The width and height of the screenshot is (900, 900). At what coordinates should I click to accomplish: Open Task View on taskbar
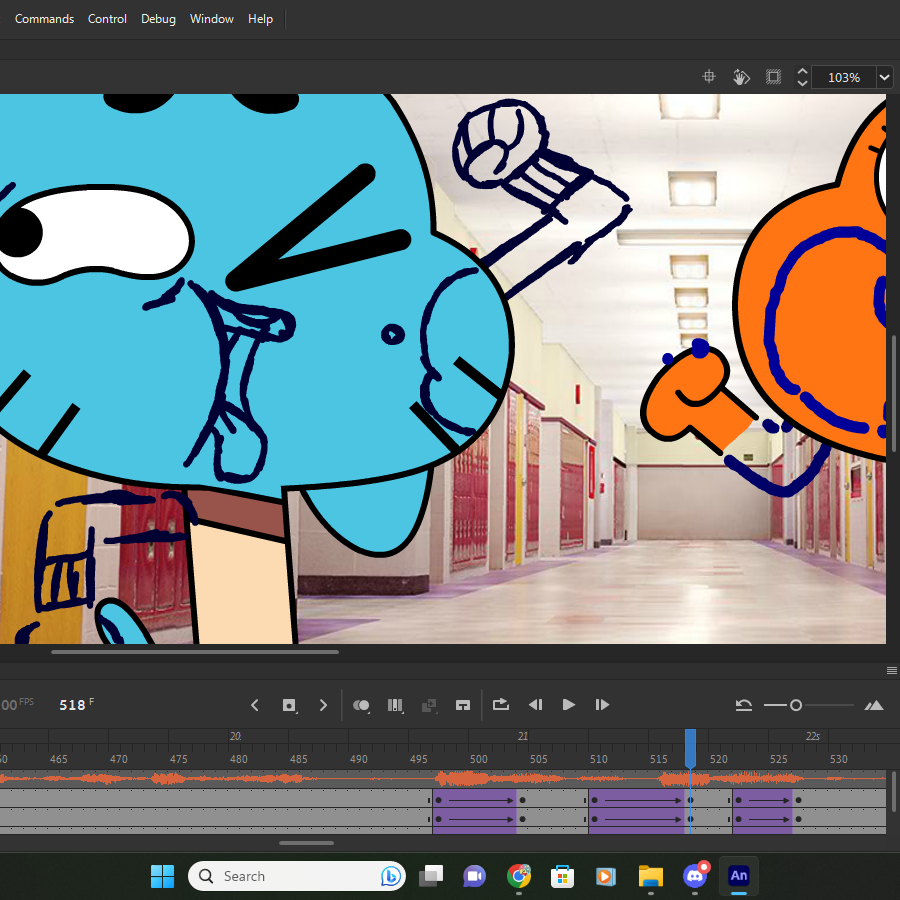coord(431,876)
